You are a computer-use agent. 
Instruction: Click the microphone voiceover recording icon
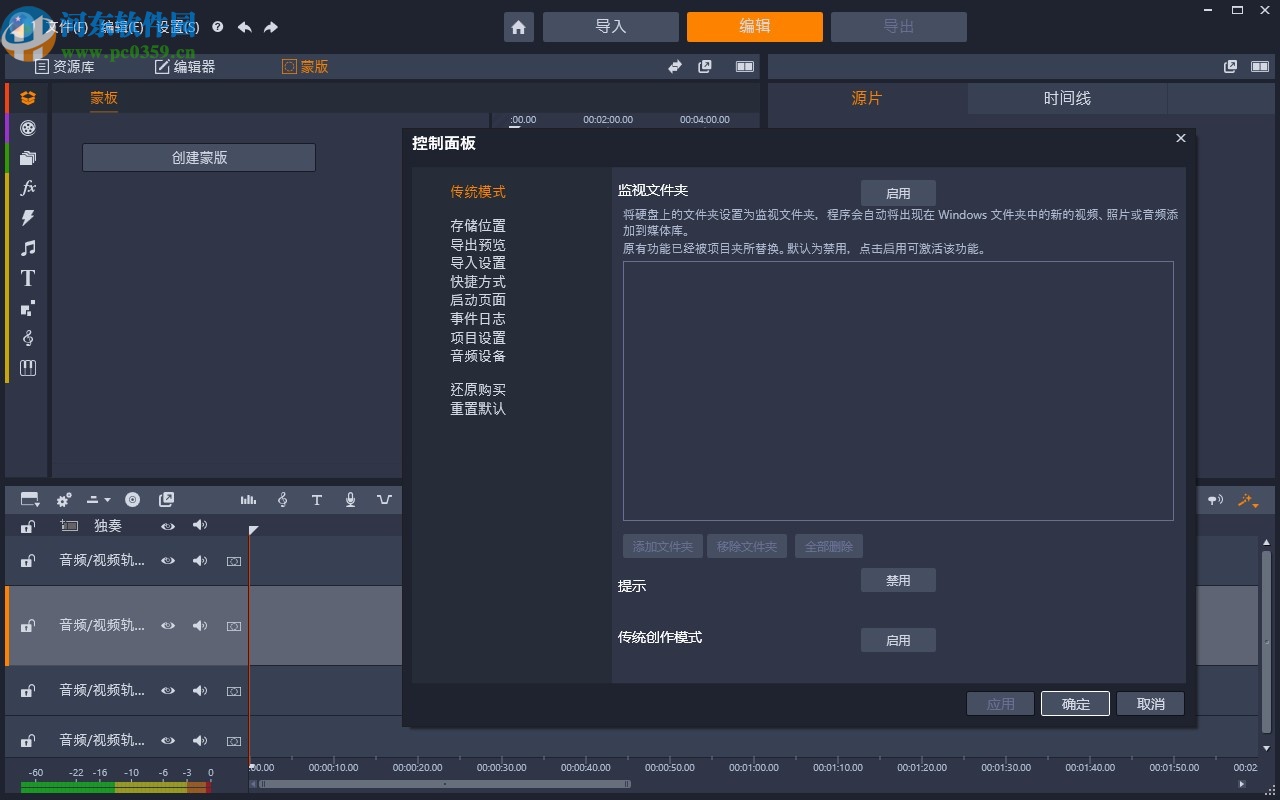(350, 499)
